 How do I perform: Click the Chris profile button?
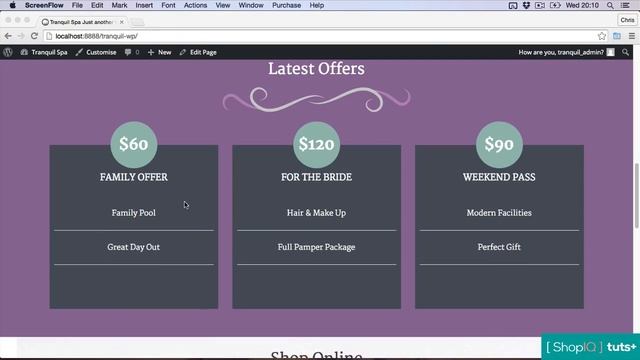[627, 20]
